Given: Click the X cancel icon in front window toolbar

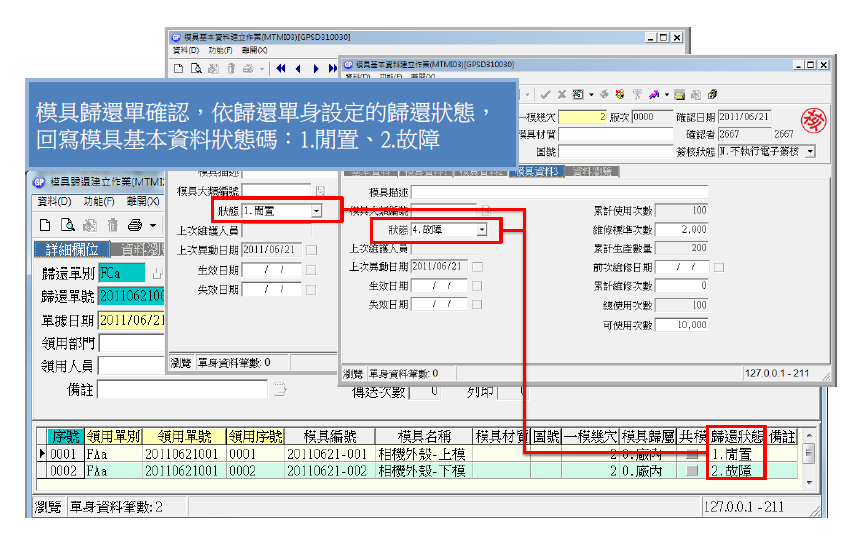Looking at the screenshot, I should tap(562, 94).
